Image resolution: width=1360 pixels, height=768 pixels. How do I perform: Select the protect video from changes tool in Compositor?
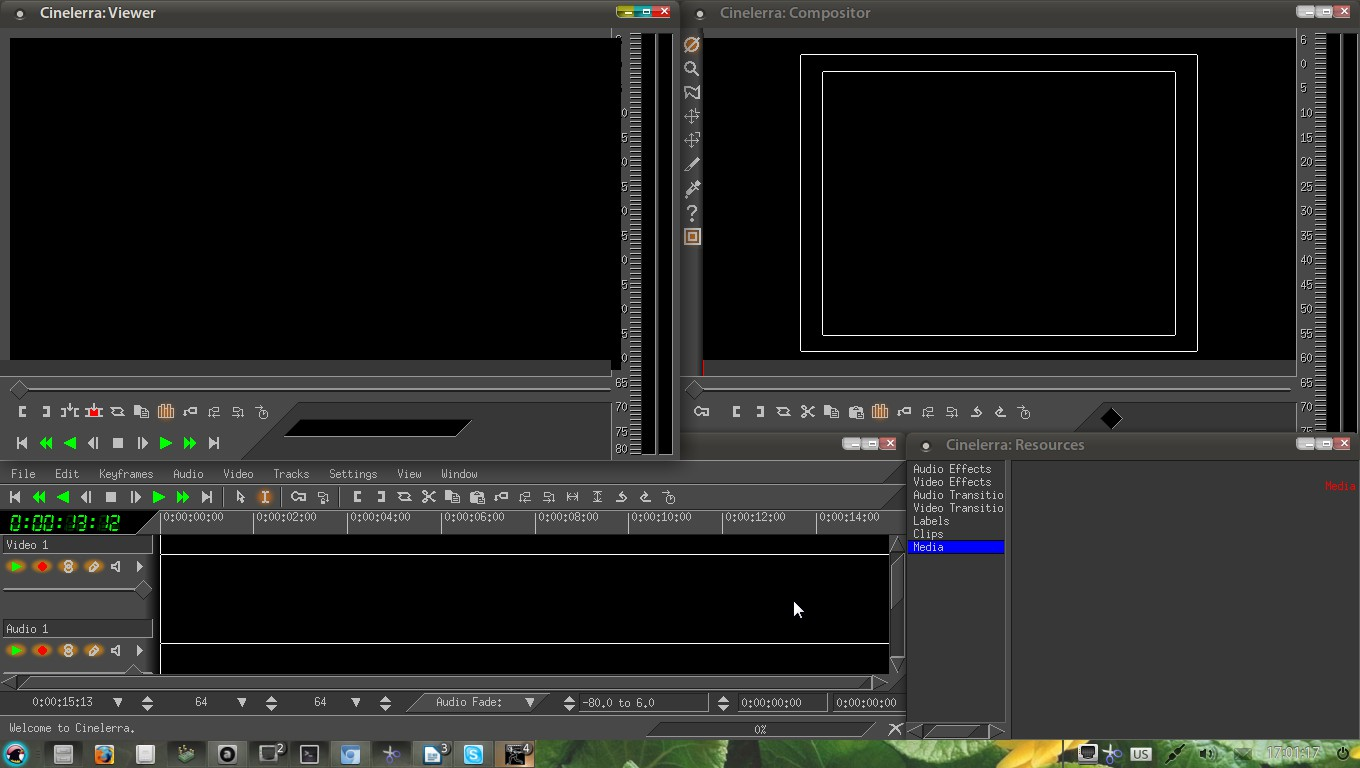(692, 45)
